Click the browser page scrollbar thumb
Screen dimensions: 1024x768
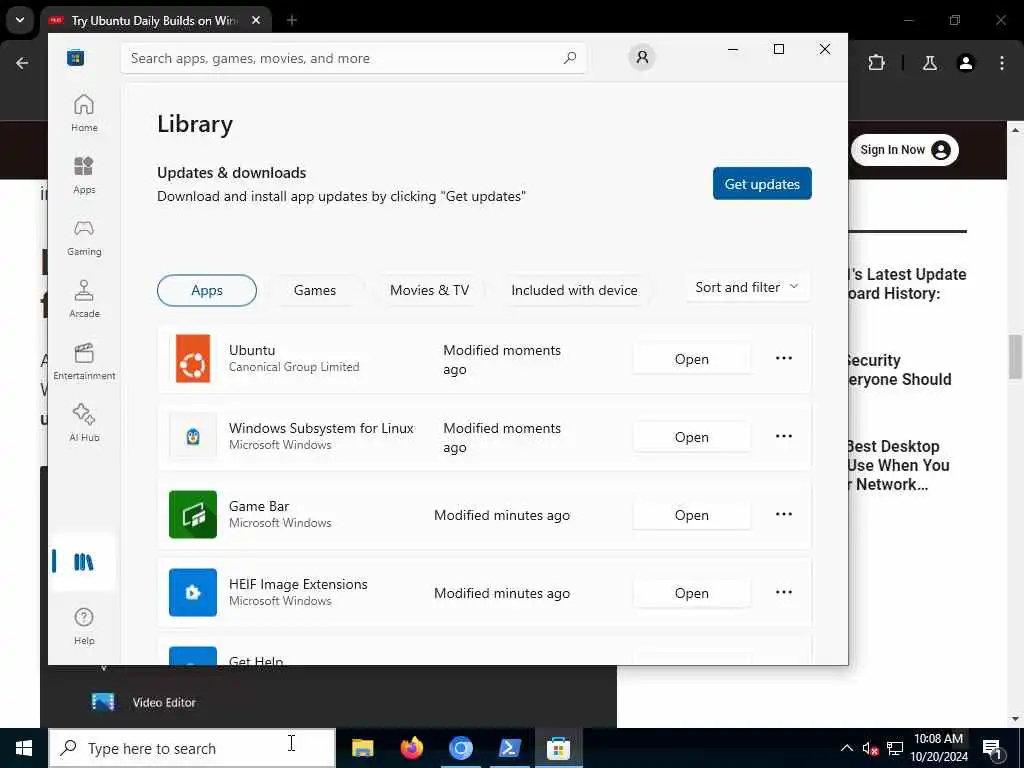coord(1015,357)
